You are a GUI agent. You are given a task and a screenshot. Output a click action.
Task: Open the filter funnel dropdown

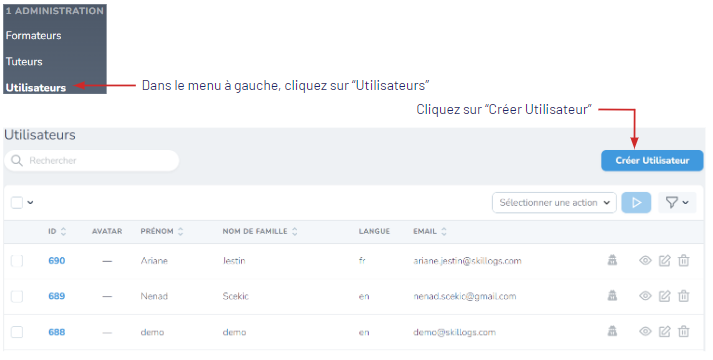tap(677, 203)
